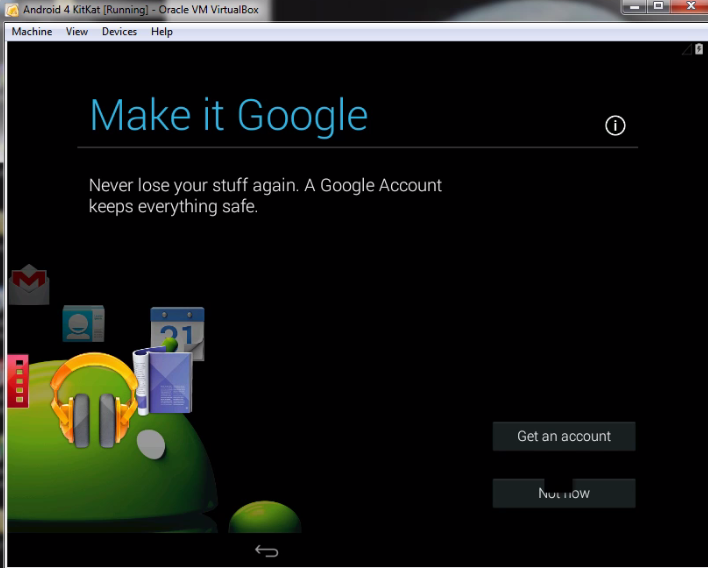This screenshot has width=708, height=568.
Task: Close the VirtualBox window
Action: coord(690,6)
